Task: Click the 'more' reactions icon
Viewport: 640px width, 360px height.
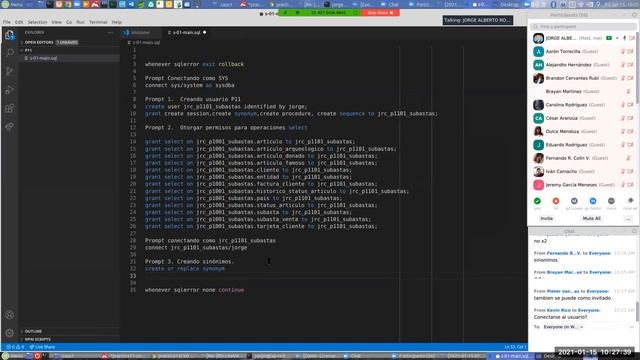Action: tap(611, 201)
